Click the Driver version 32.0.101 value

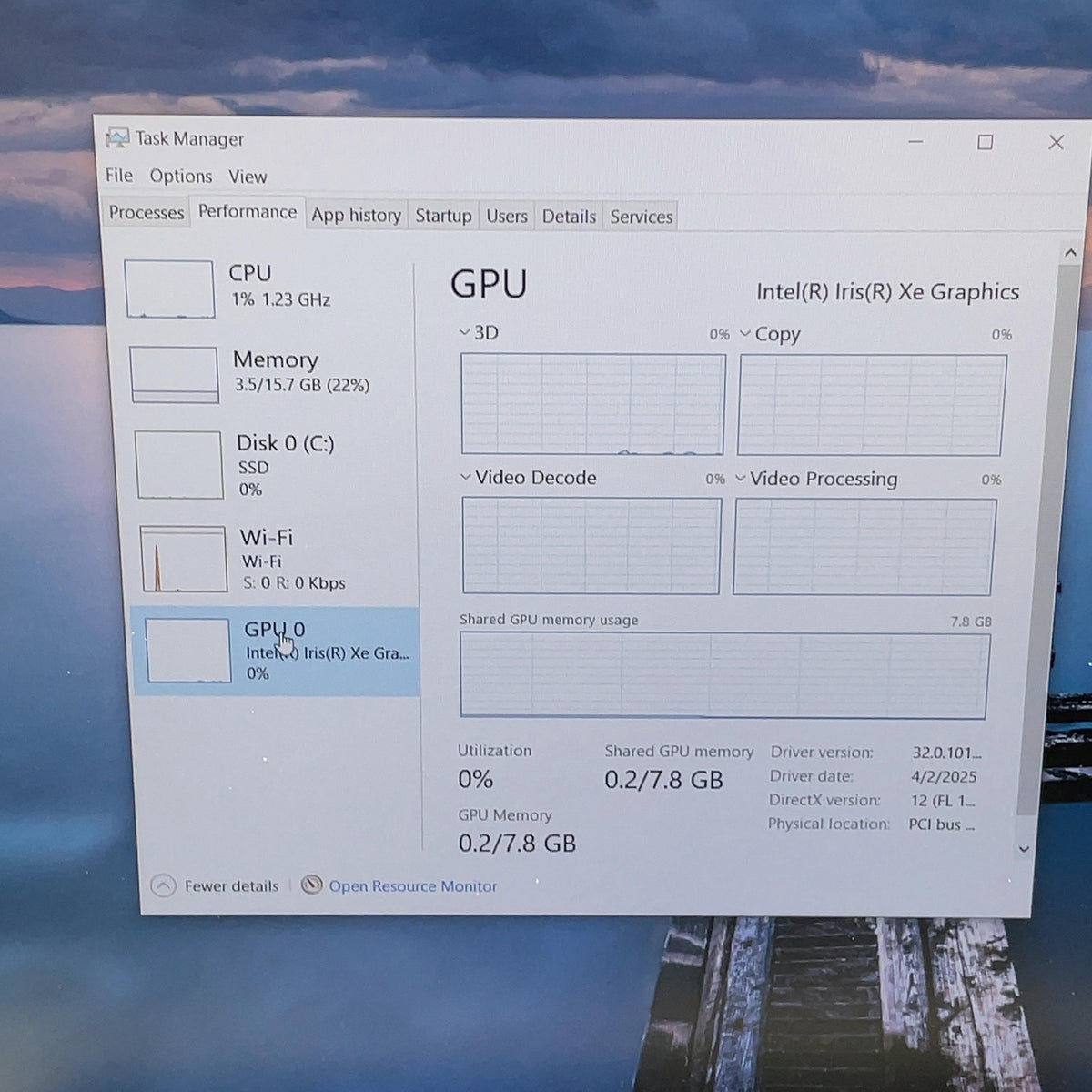pyautogui.click(x=946, y=753)
